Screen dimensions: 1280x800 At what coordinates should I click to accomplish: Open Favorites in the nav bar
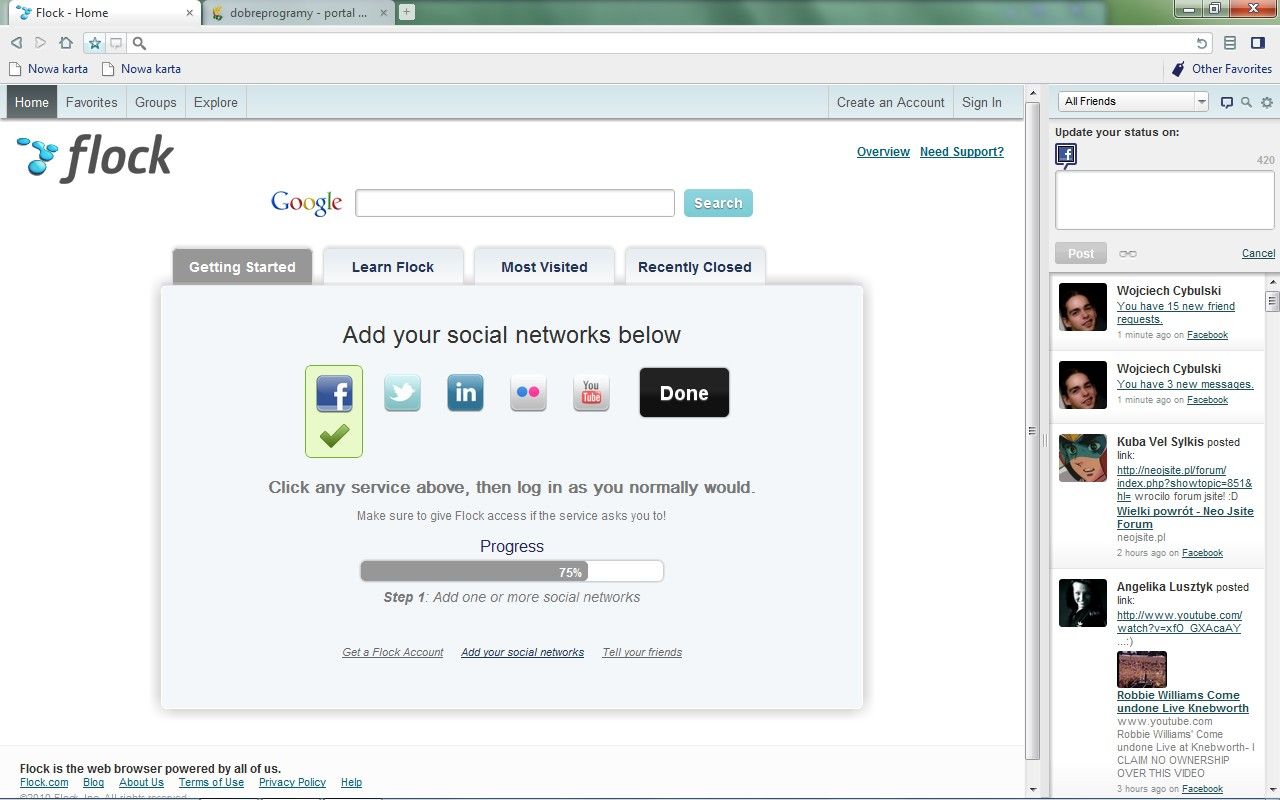pos(92,102)
